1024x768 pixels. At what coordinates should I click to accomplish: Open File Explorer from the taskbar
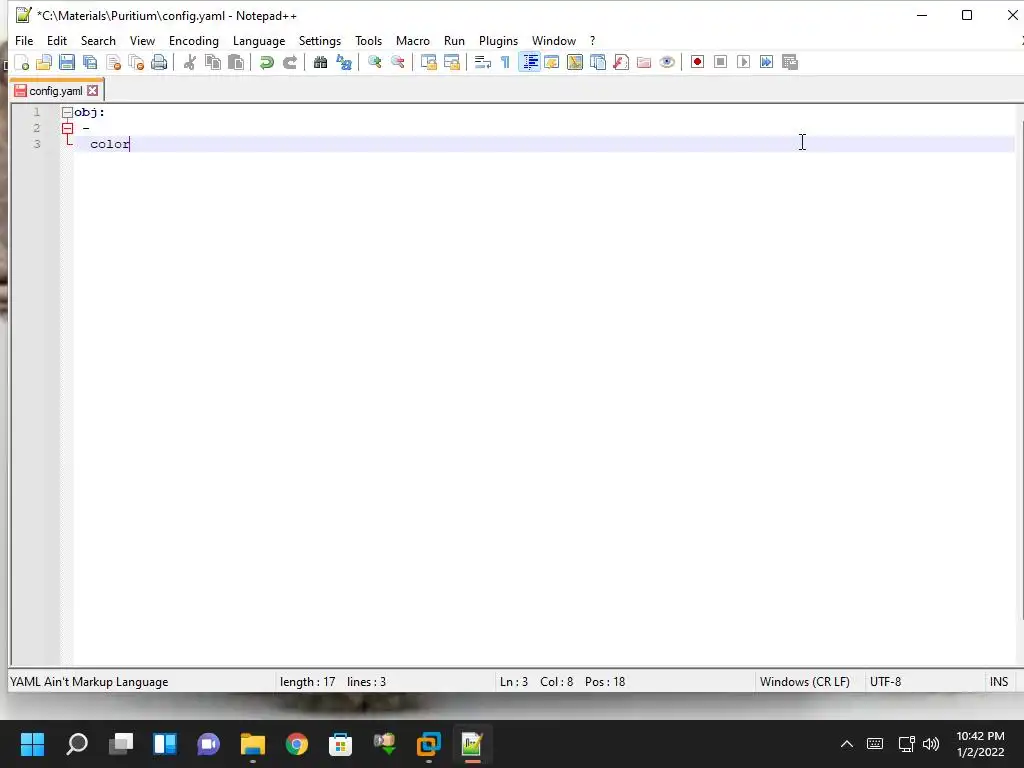(253, 744)
